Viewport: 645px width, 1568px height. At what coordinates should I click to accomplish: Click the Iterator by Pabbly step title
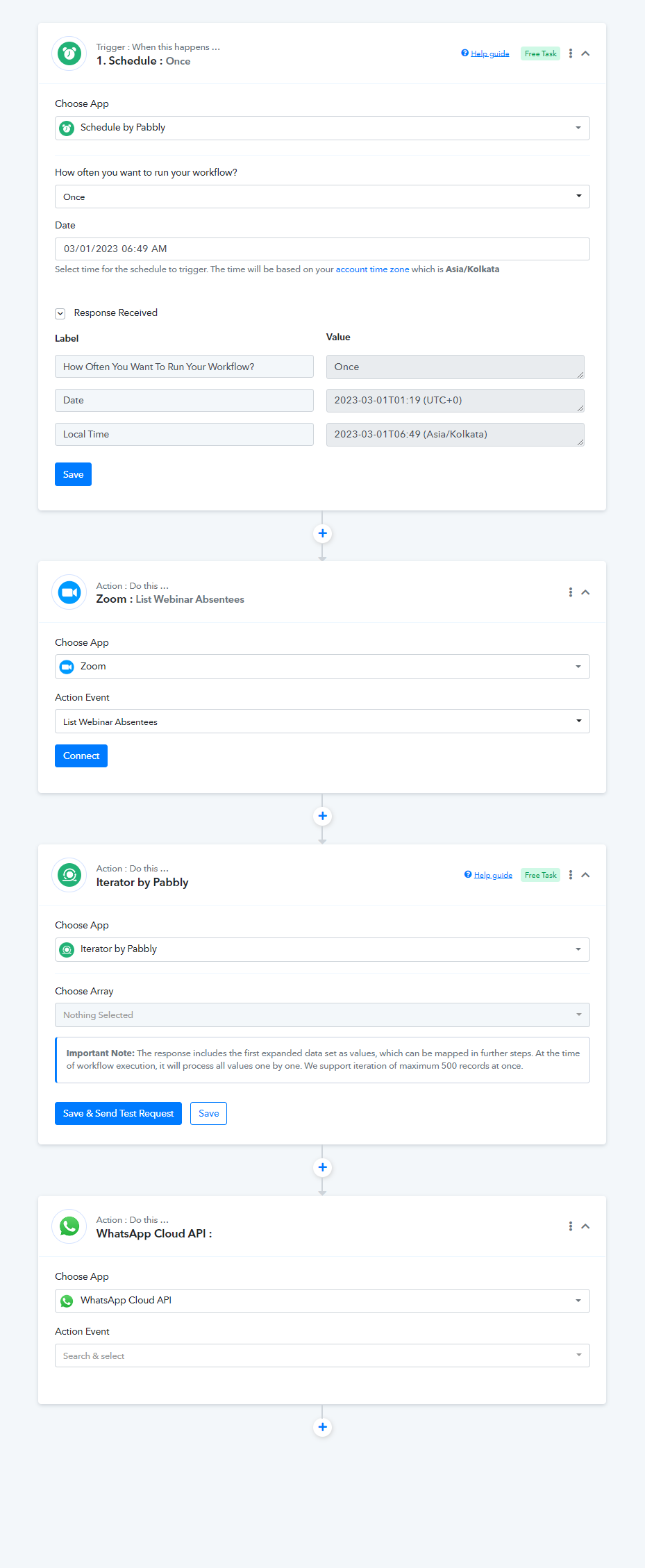tap(142, 883)
